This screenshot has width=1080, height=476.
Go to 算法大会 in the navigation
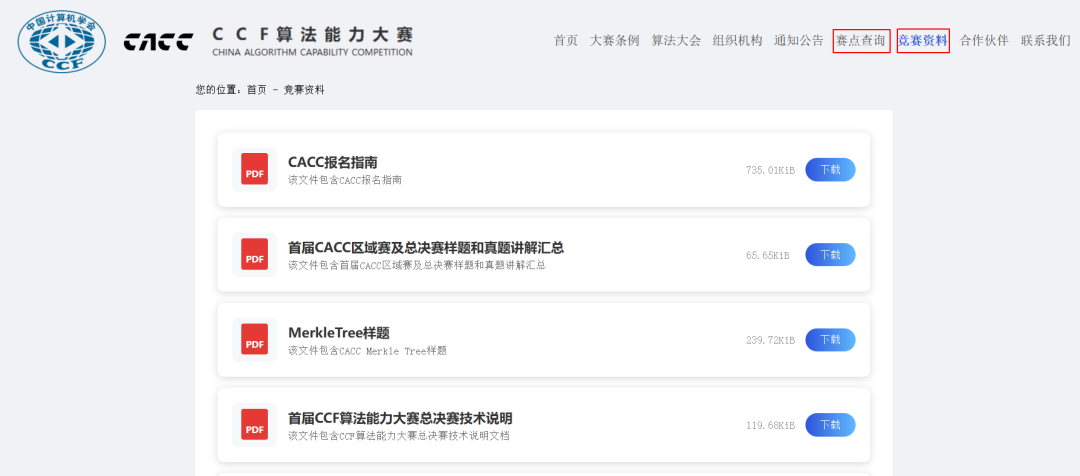tap(676, 41)
